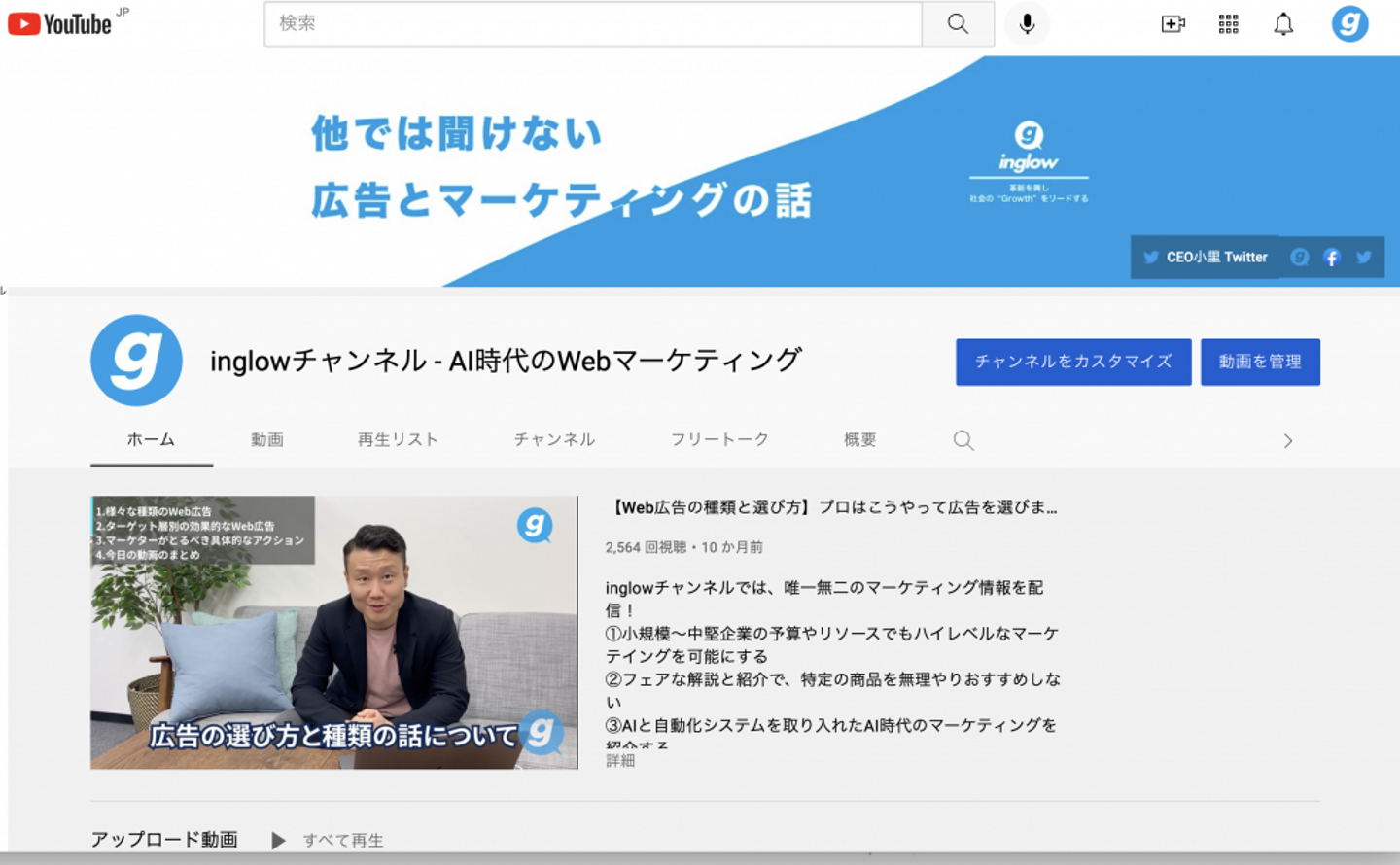The image size is (1400, 865).
Task: Search within the channel using the tab magnifier
Action: pyautogui.click(x=963, y=440)
